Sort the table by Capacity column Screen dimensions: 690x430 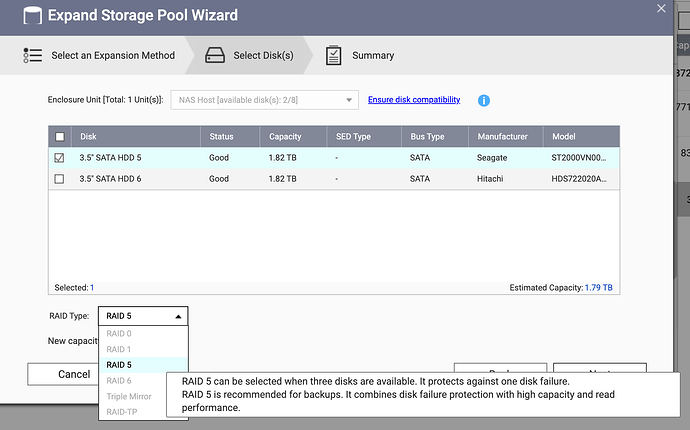click(x=286, y=136)
